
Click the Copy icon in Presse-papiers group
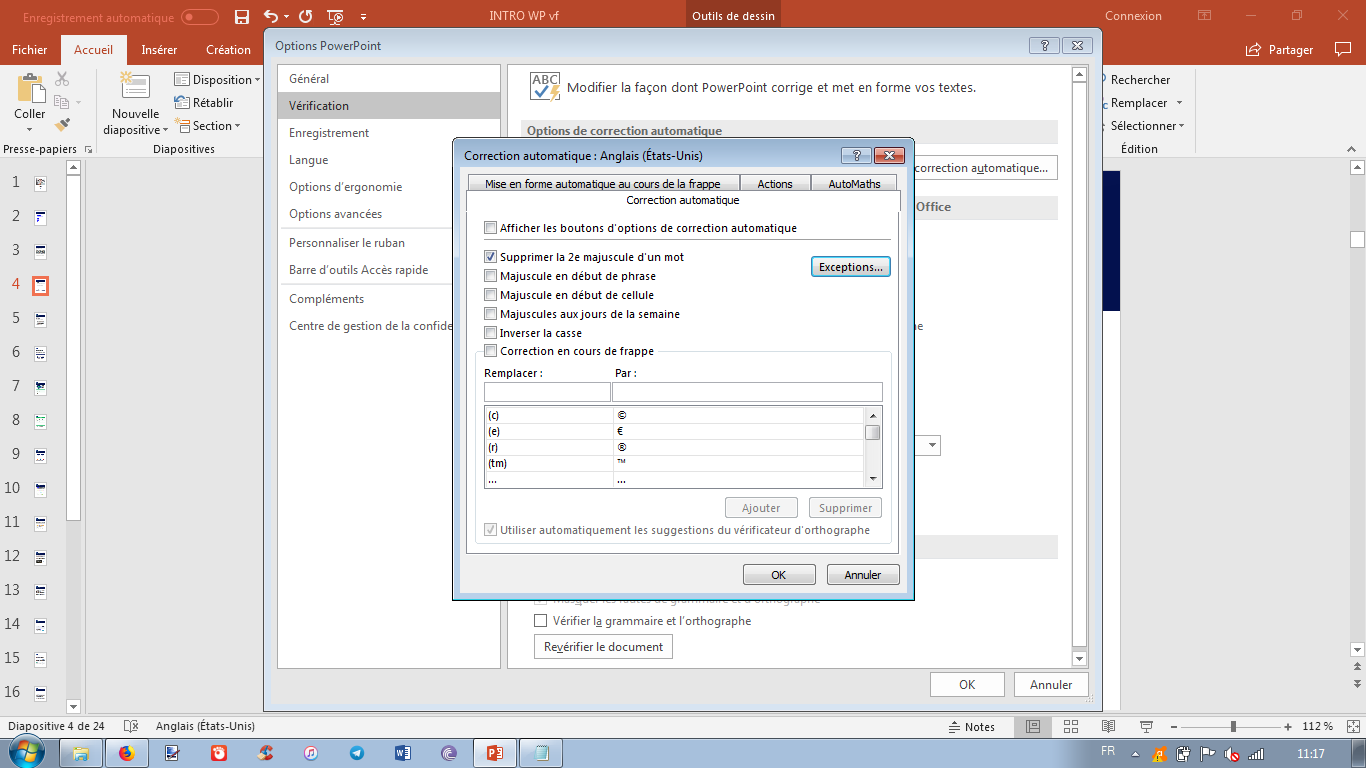(x=62, y=102)
